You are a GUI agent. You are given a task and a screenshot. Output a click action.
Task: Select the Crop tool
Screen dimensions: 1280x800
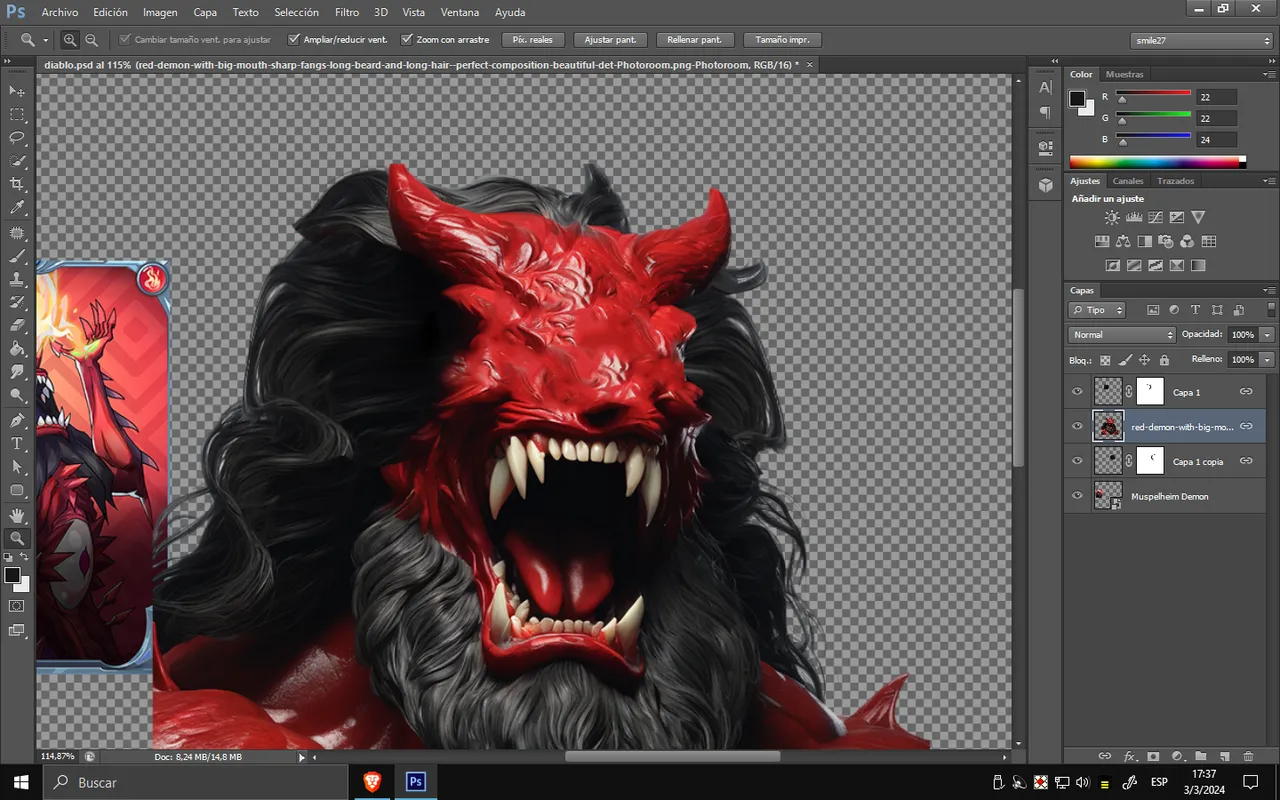coord(17,184)
